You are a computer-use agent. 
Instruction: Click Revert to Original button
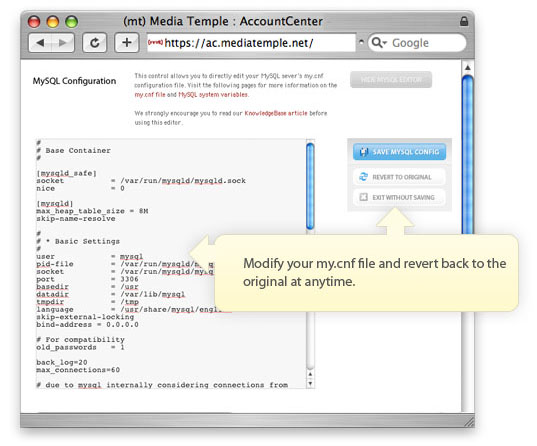click(x=399, y=177)
